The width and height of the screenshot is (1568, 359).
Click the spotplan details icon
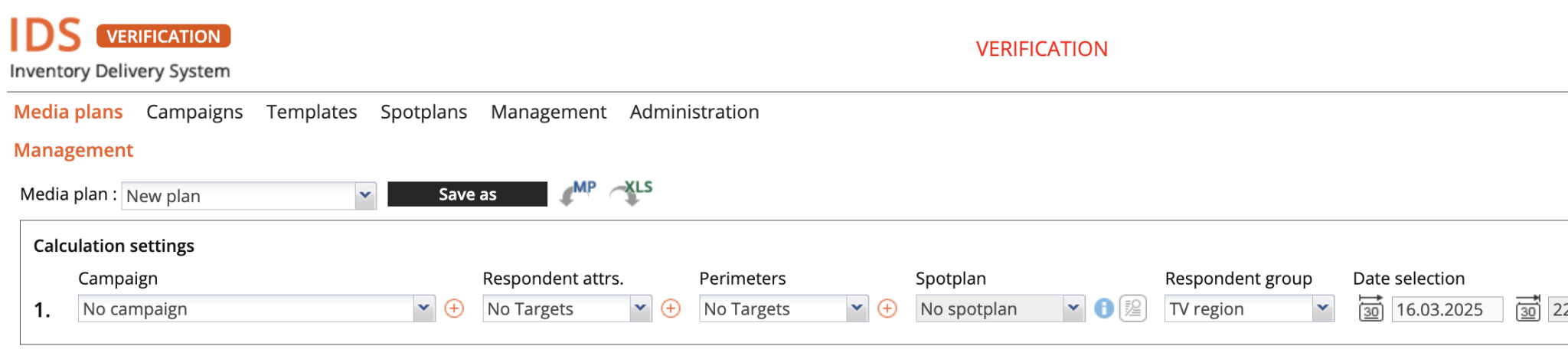pyautogui.click(x=1133, y=308)
